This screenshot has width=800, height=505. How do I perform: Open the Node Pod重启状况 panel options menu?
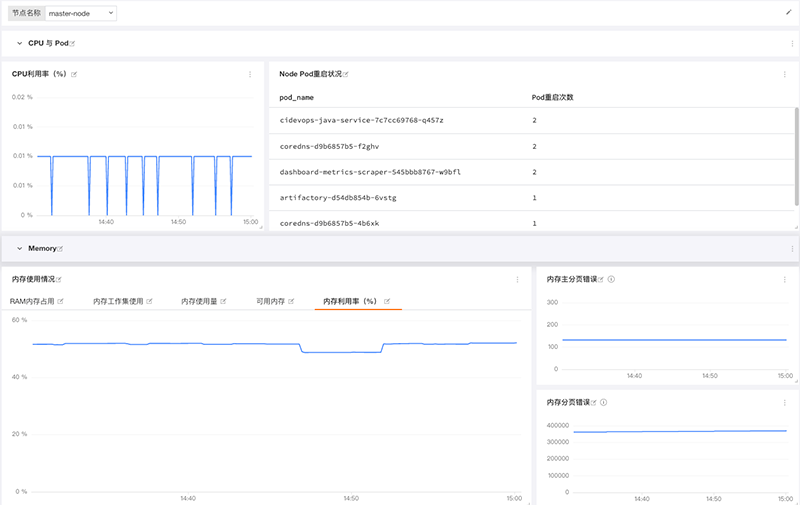tap(784, 74)
